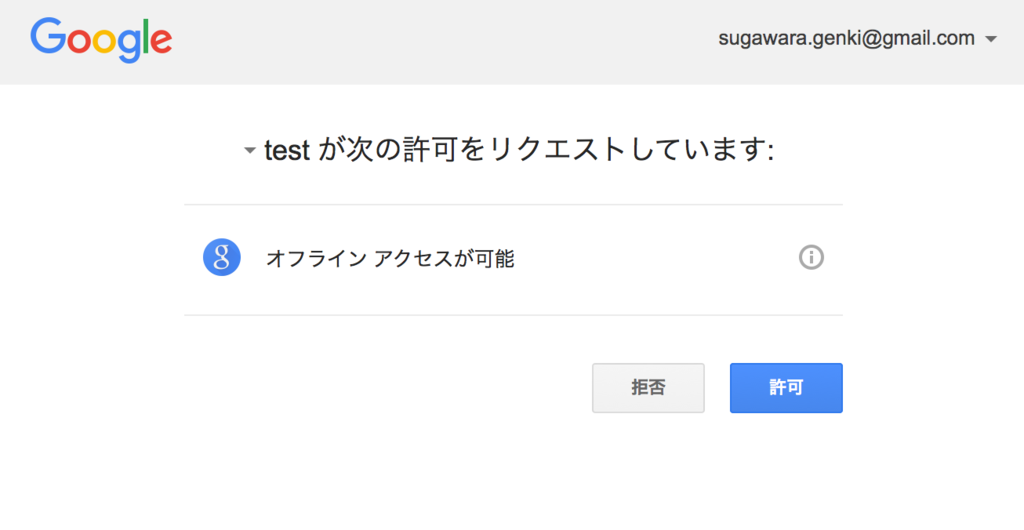Click the blue capital G of the logo
Viewport: 1024px width, 530px height.
(47, 38)
